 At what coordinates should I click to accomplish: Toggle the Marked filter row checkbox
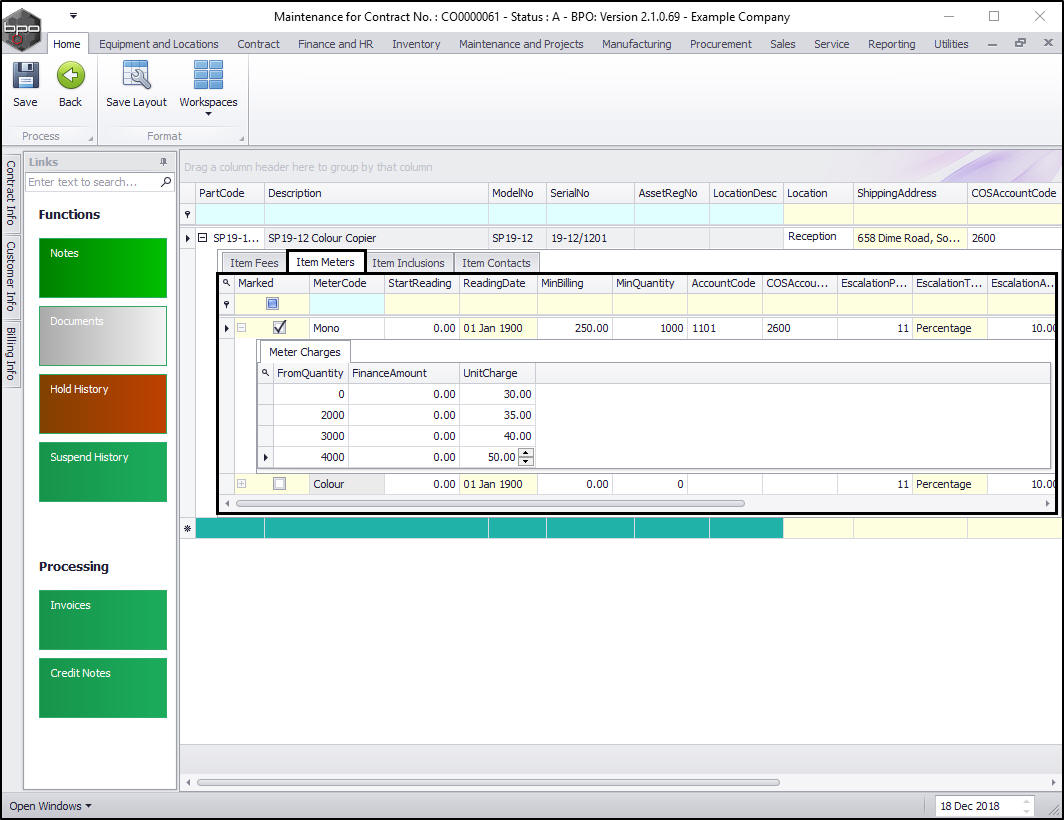272,303
